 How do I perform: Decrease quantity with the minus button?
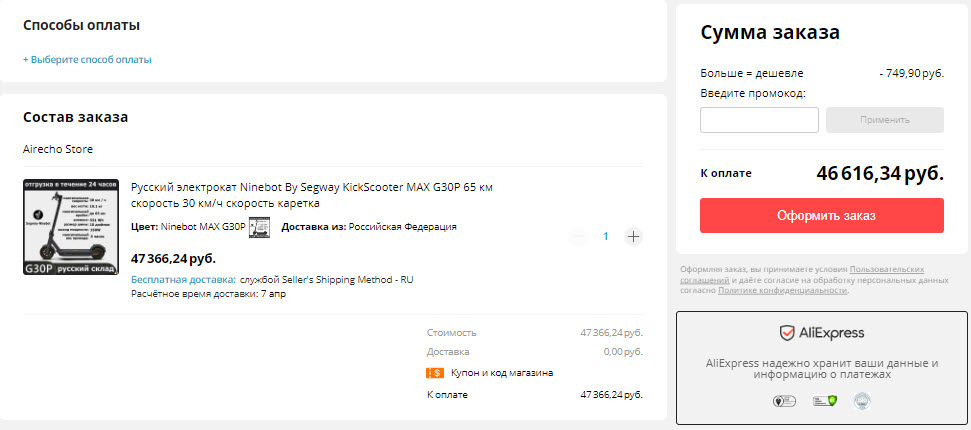[x=578, y=237]
